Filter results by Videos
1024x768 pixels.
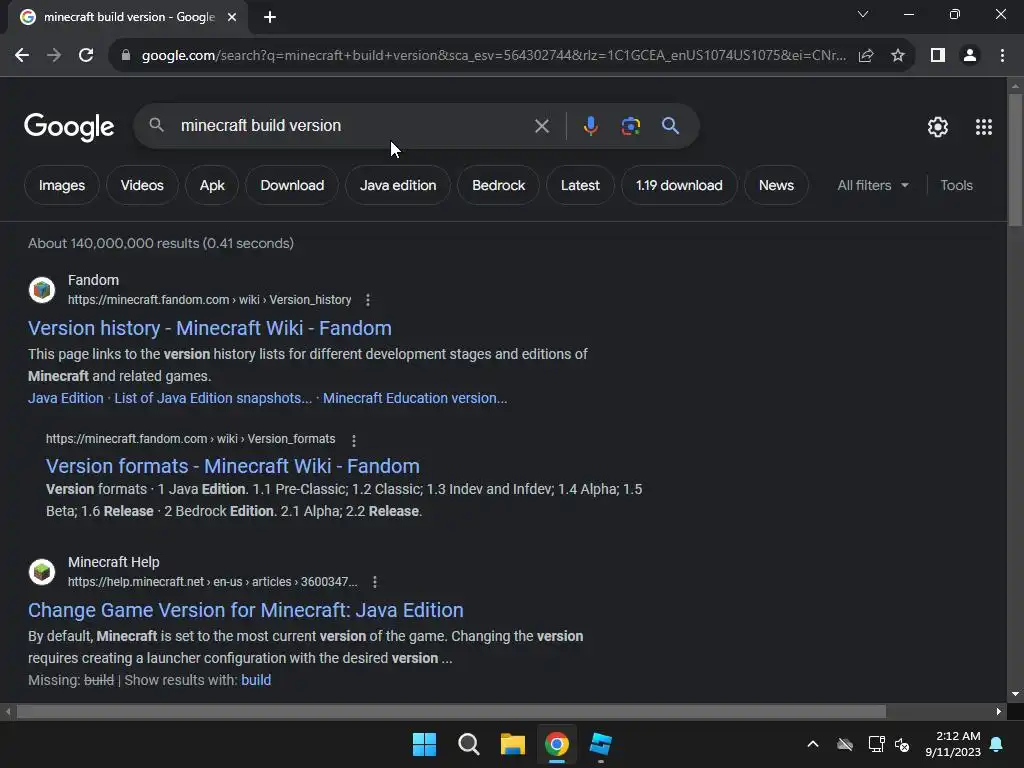click(x=142, y=185)
